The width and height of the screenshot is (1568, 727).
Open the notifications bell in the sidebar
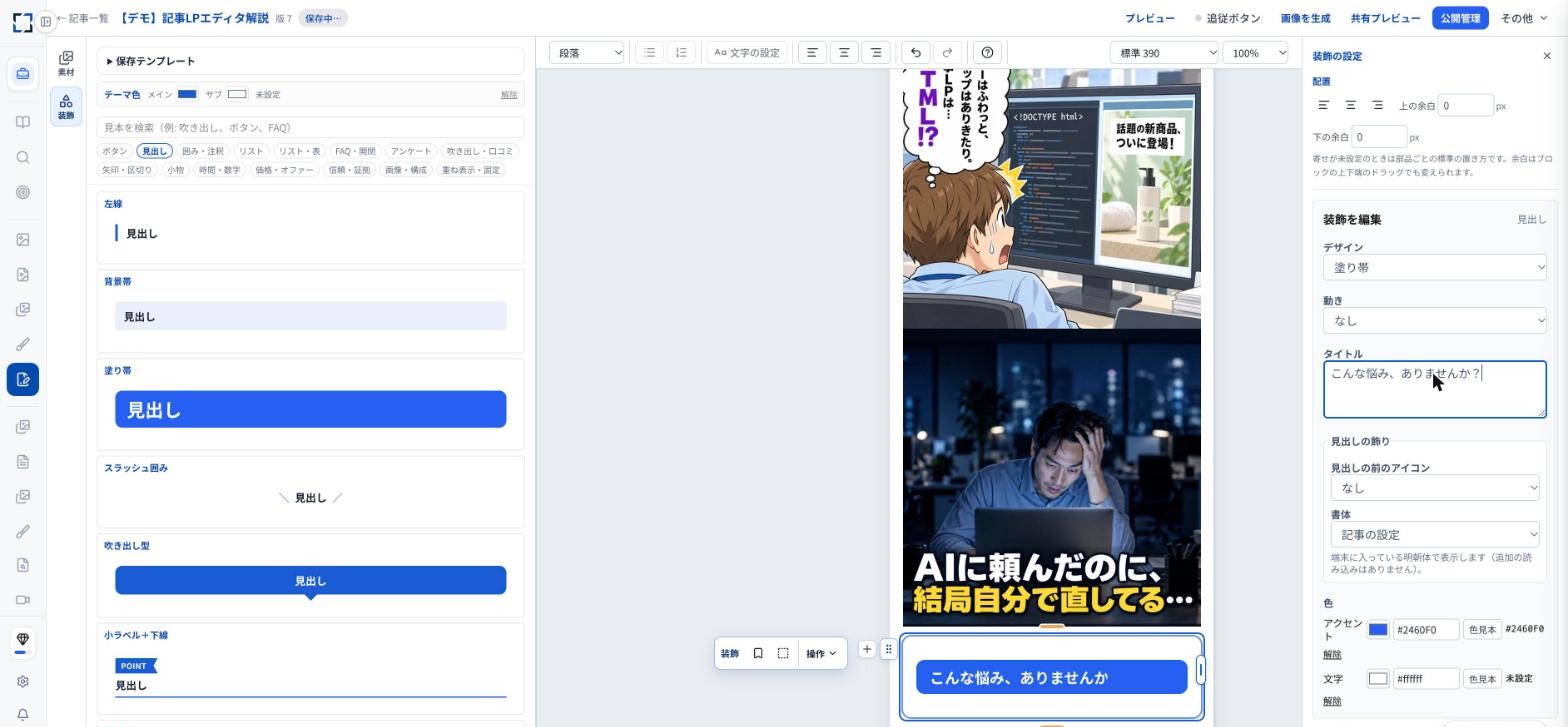pyautogui.click(x=23, y=716)
